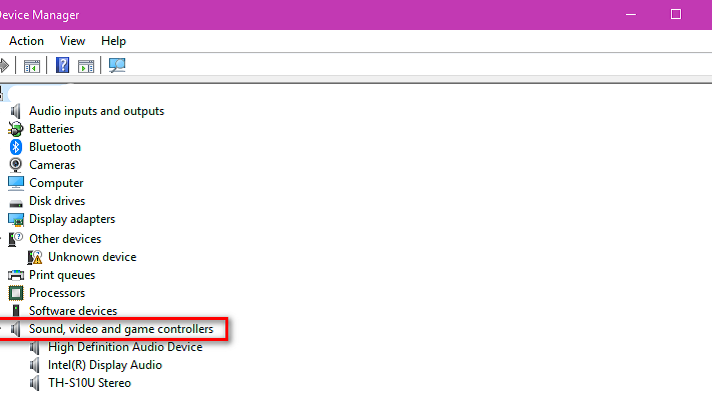Click the High Definition Audio Device speaker icon
712x400 pixels.
35,347
